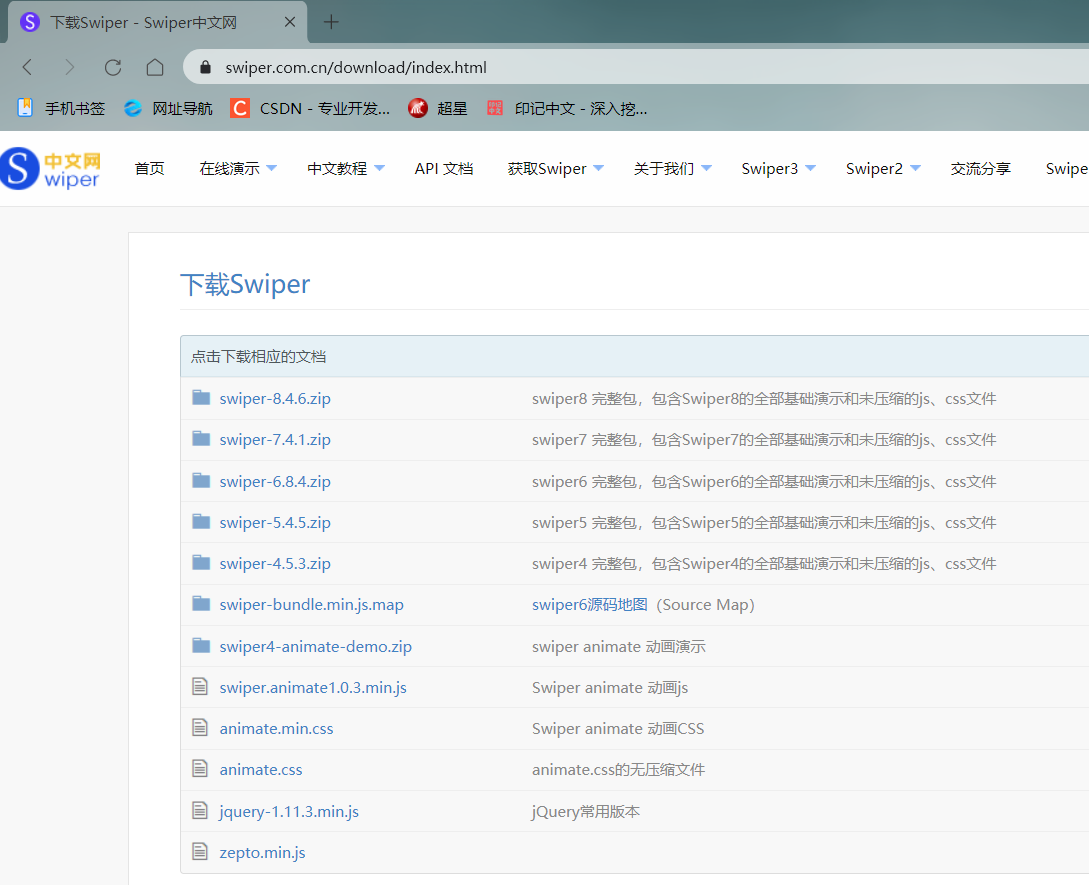This screenshot has width=1089, height=885.
Task: Download swiper-7.4.1.zip via its link
Action: tap(274, 439)
